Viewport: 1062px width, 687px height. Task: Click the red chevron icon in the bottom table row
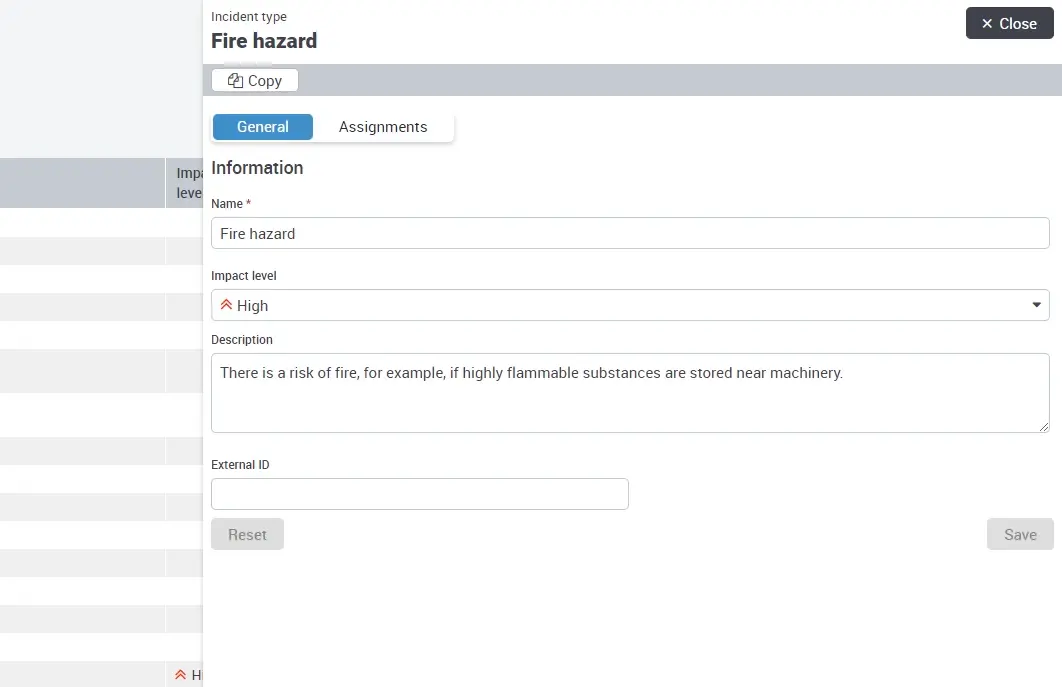point(180,674)
